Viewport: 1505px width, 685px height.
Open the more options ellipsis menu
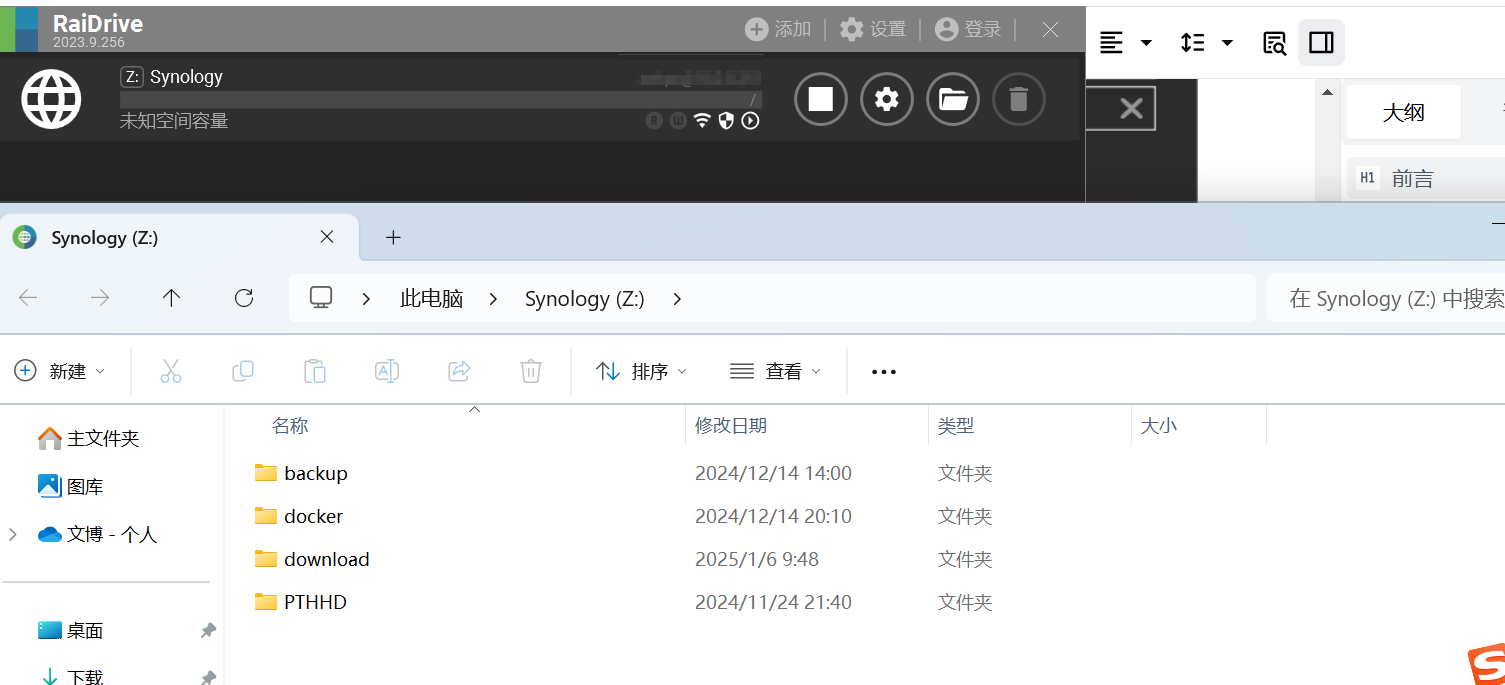[x=883, y=372]
